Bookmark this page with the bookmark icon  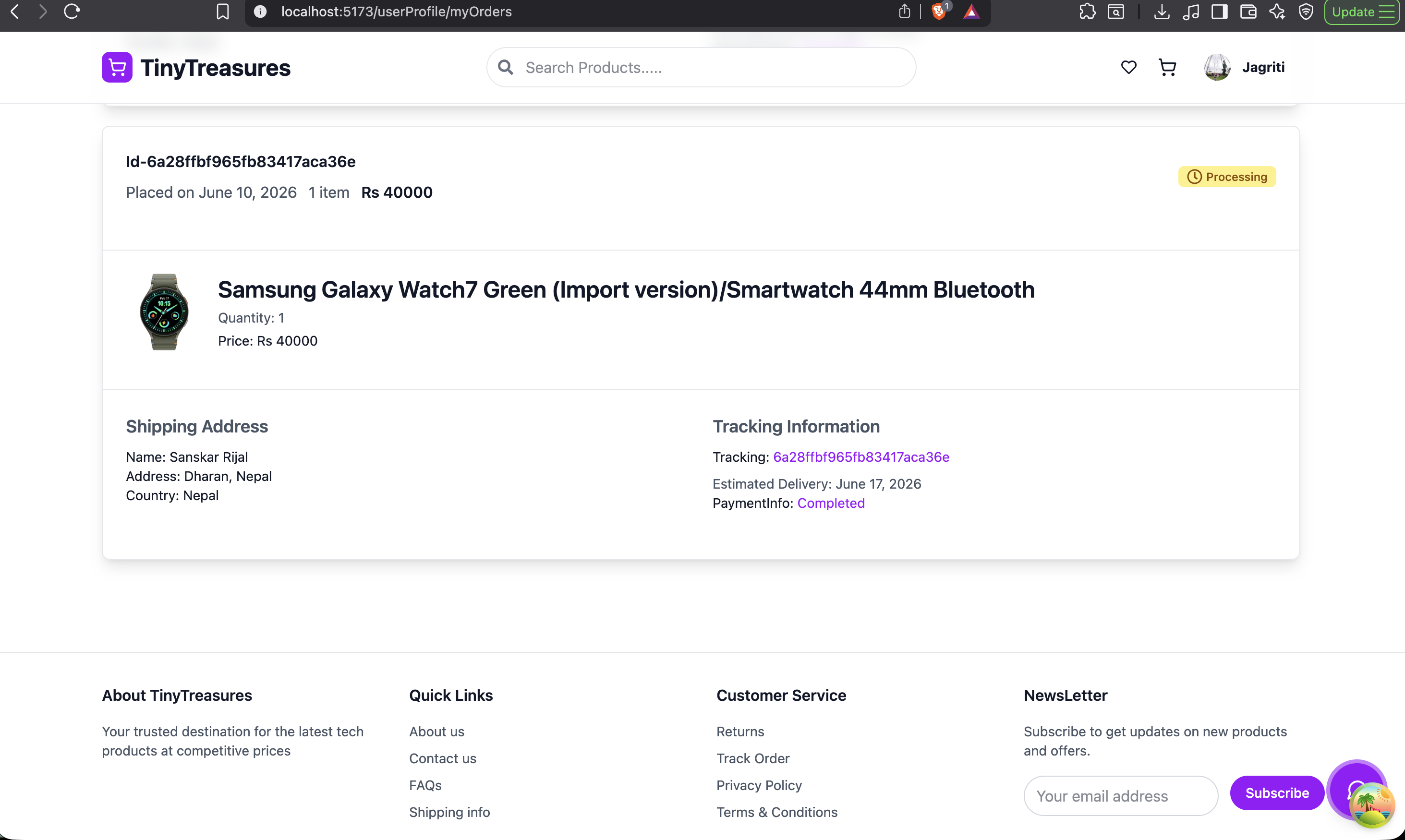tap(223, 12)
